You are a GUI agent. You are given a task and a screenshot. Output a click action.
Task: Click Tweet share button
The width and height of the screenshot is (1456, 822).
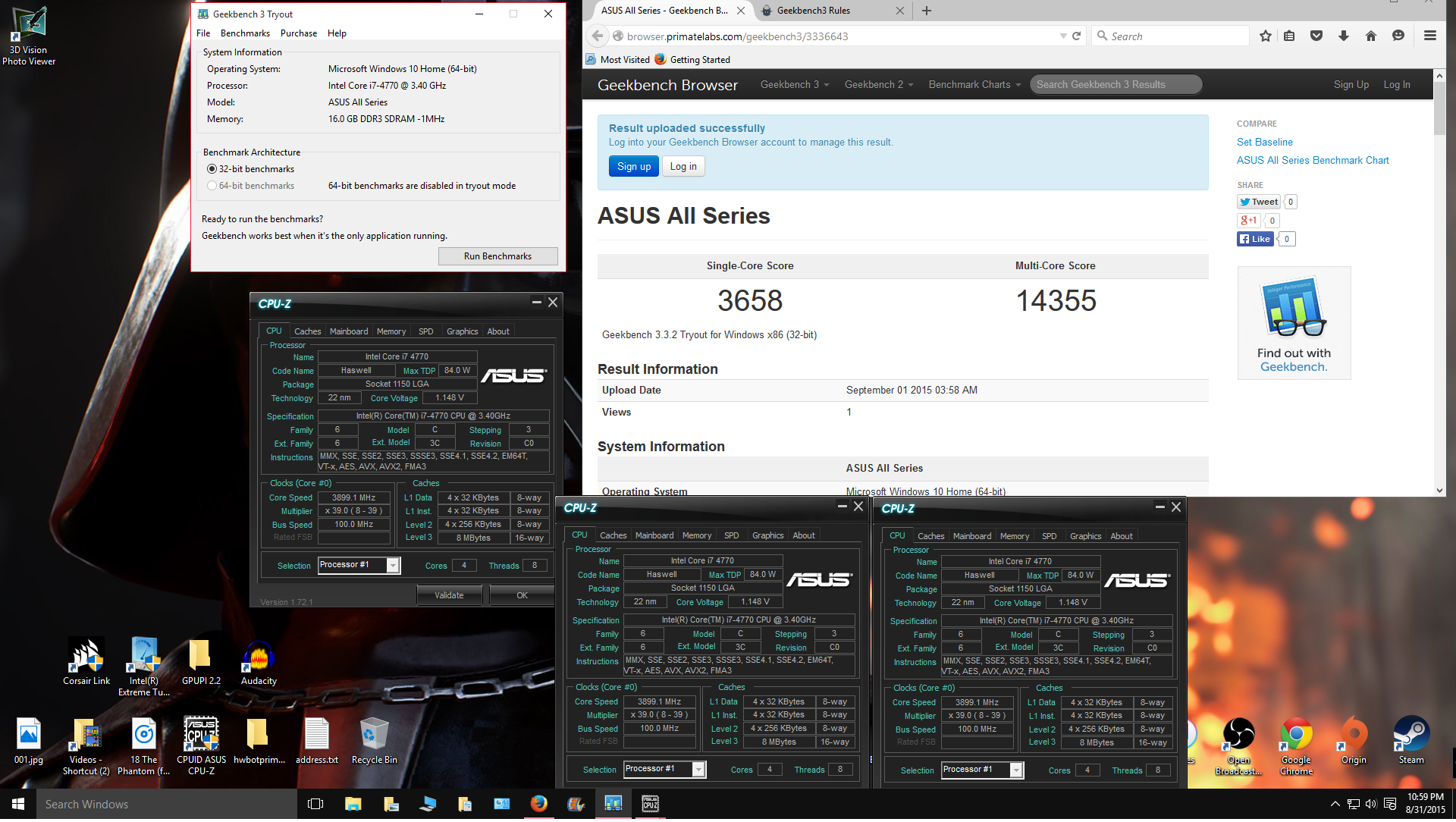tap(1258, 202)
